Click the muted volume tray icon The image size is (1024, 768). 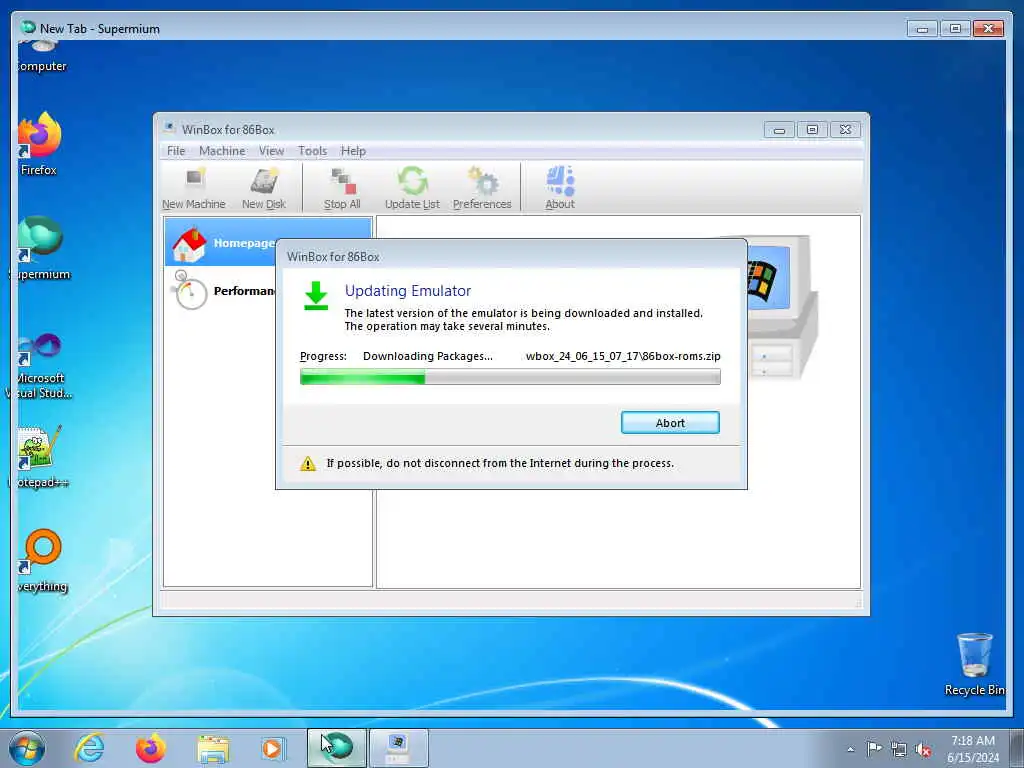coord(923,749)
